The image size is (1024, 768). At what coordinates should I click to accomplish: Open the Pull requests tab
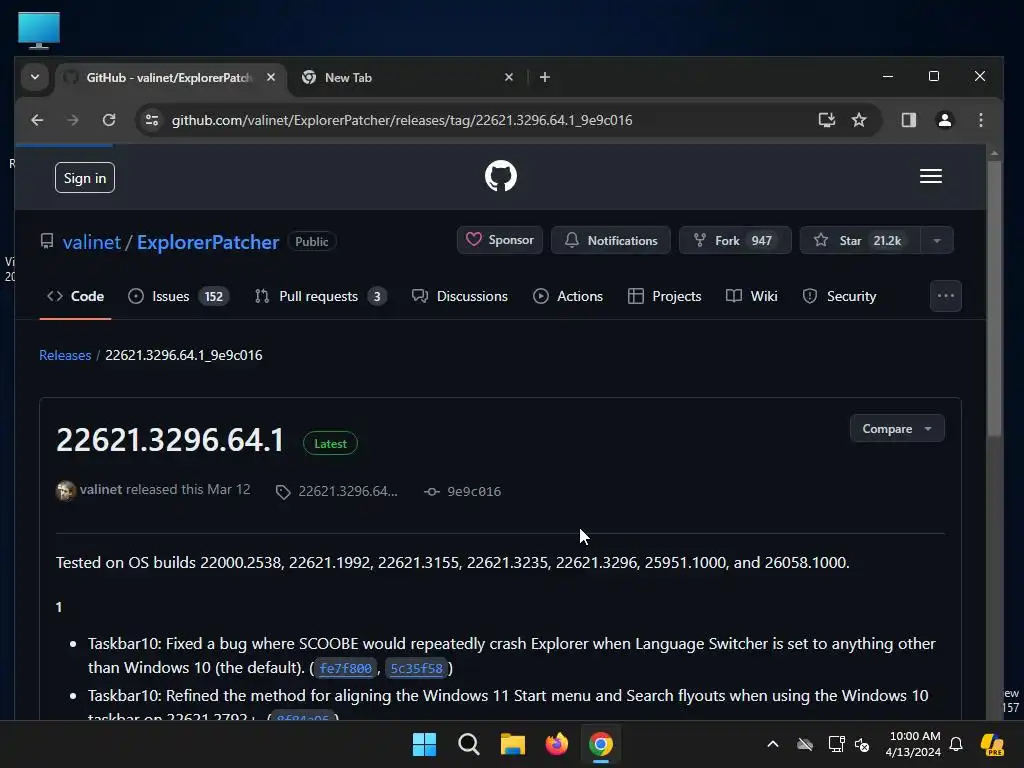[x=321, y=296]
